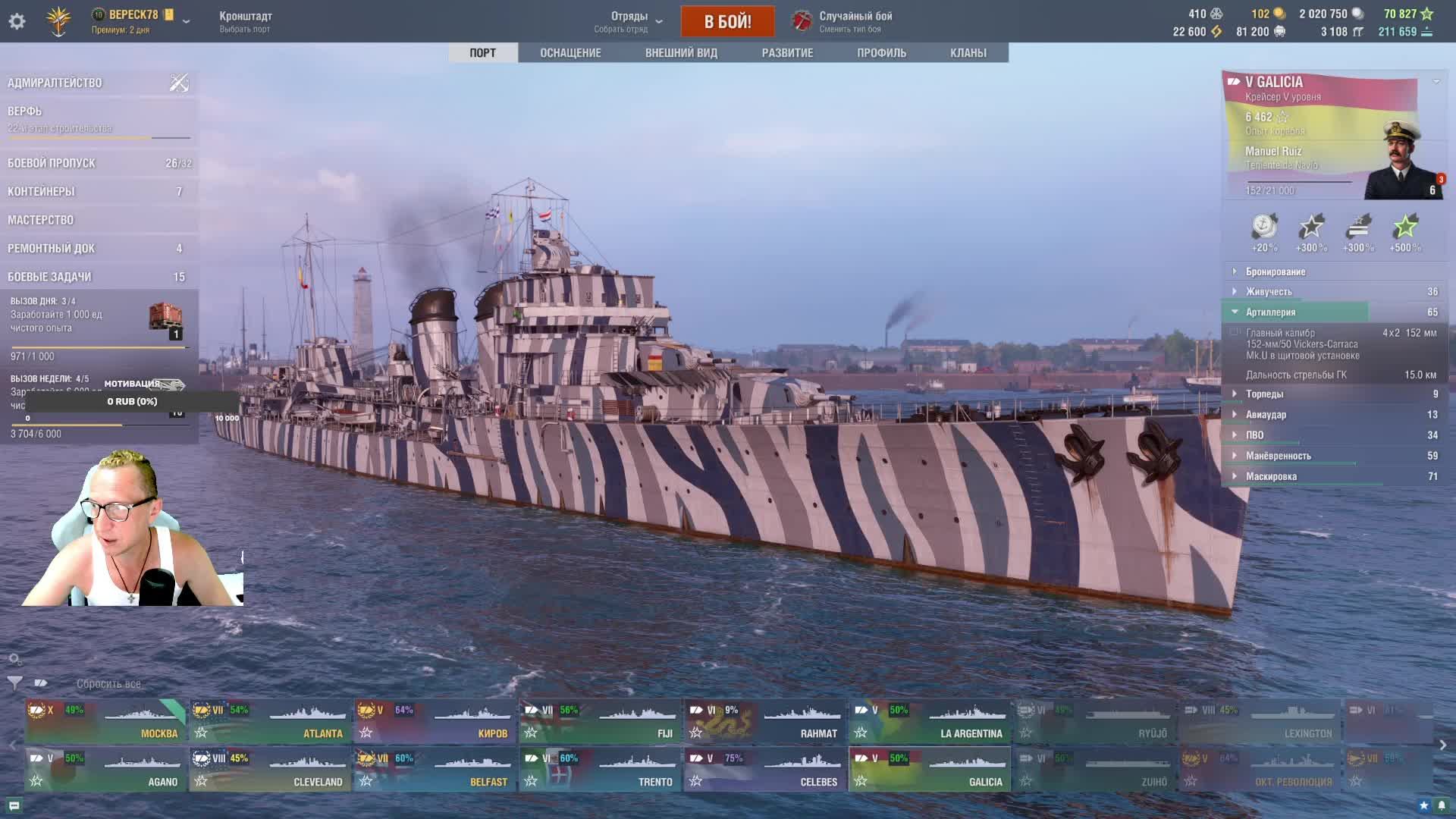Viewport: 1456px width, 819px height.
Task: Switch to the Оснащение tab
Action: tap(570, 53)
